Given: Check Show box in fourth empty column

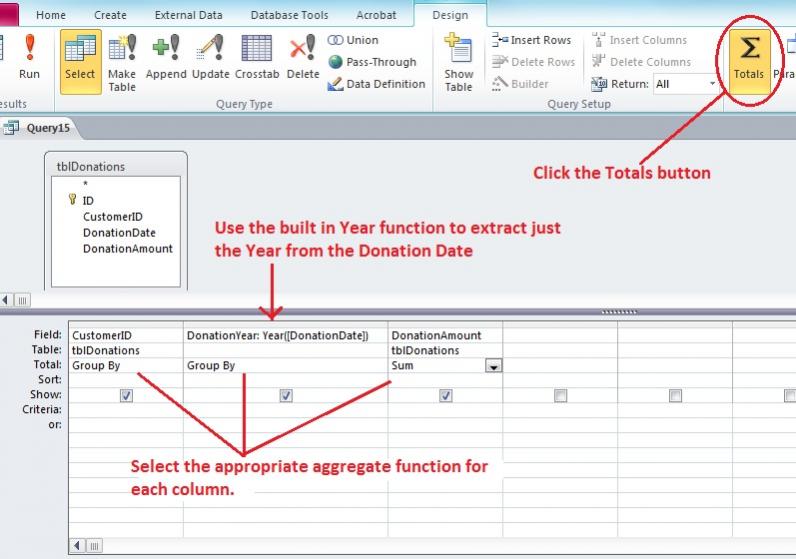Looking at the screenshot, I should pos(560,395).
